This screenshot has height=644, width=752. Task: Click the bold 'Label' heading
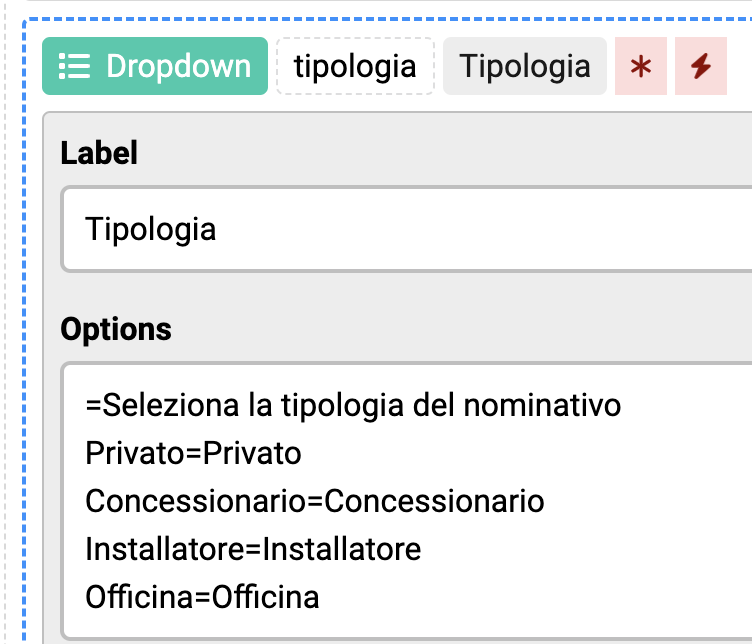coord(99,153)
